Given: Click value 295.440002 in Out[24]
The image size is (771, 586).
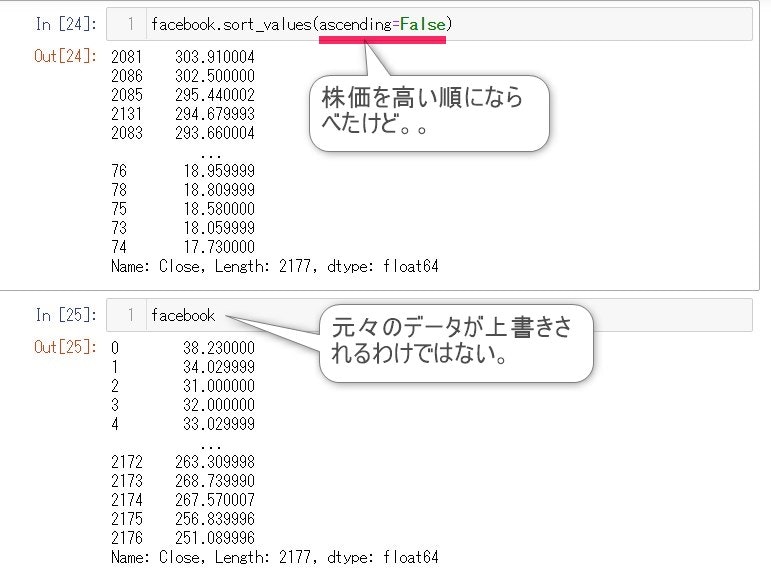Looking at the screenshot, I should tap(215, 95).
